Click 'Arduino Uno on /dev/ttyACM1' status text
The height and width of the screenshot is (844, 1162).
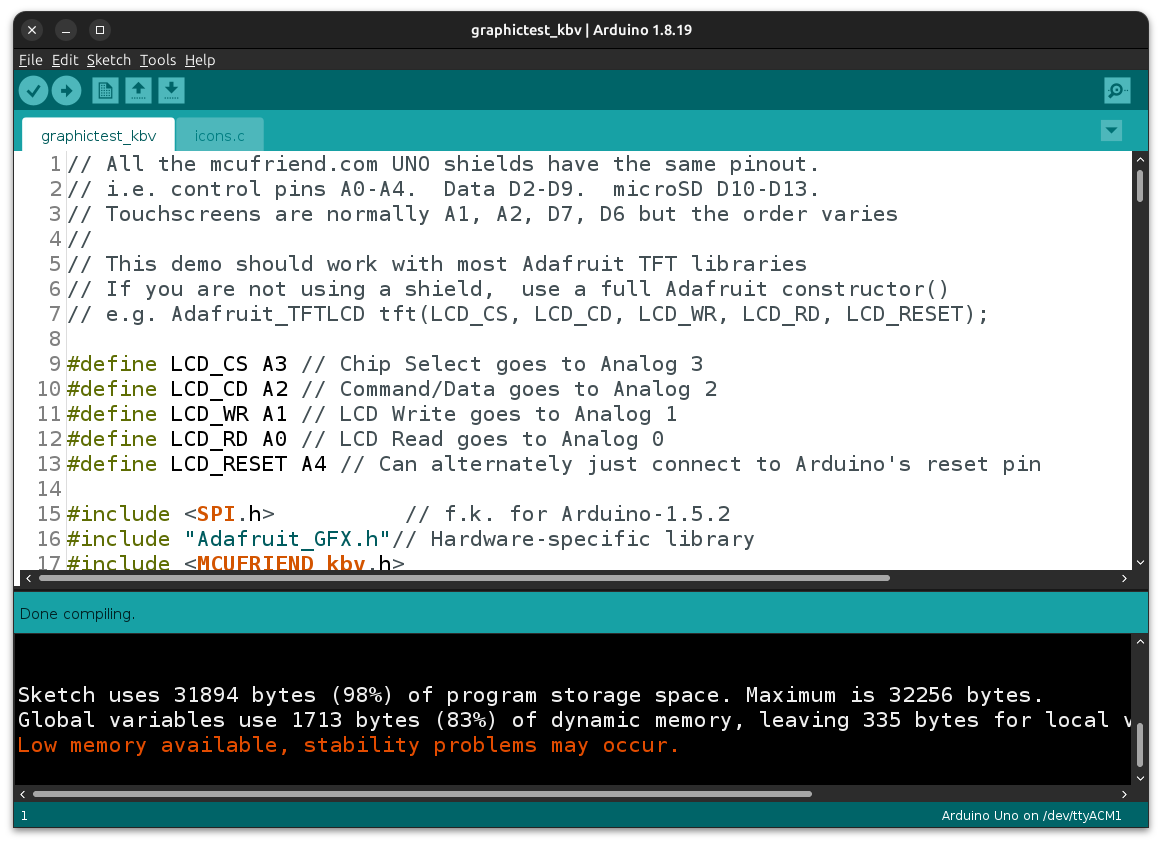[1031, 815]
